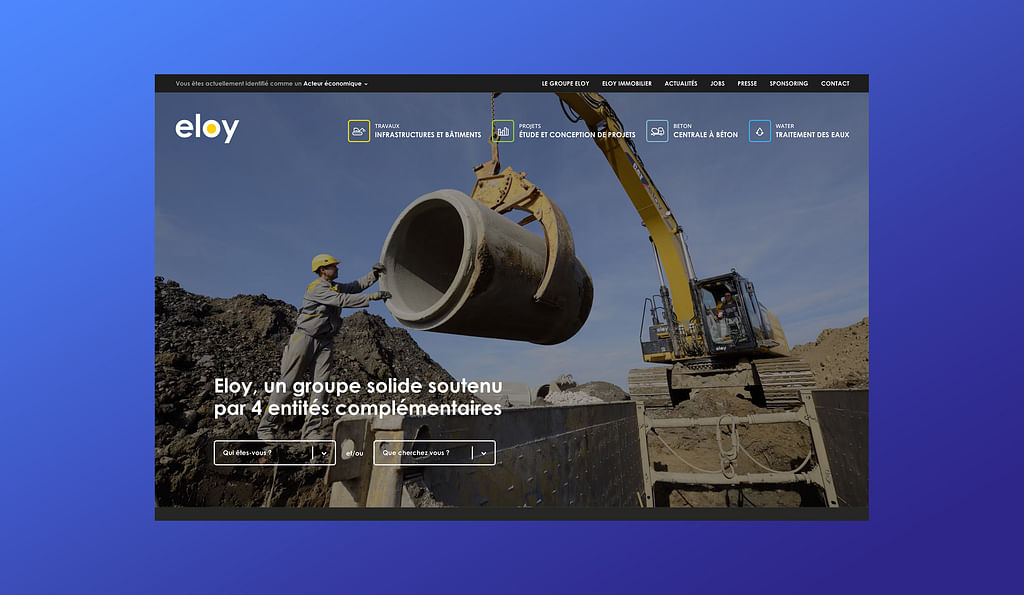This screenshot has width=1024, height=595.
Task: Open Étude et Conception de Projets link
Action: click(577, 135)
